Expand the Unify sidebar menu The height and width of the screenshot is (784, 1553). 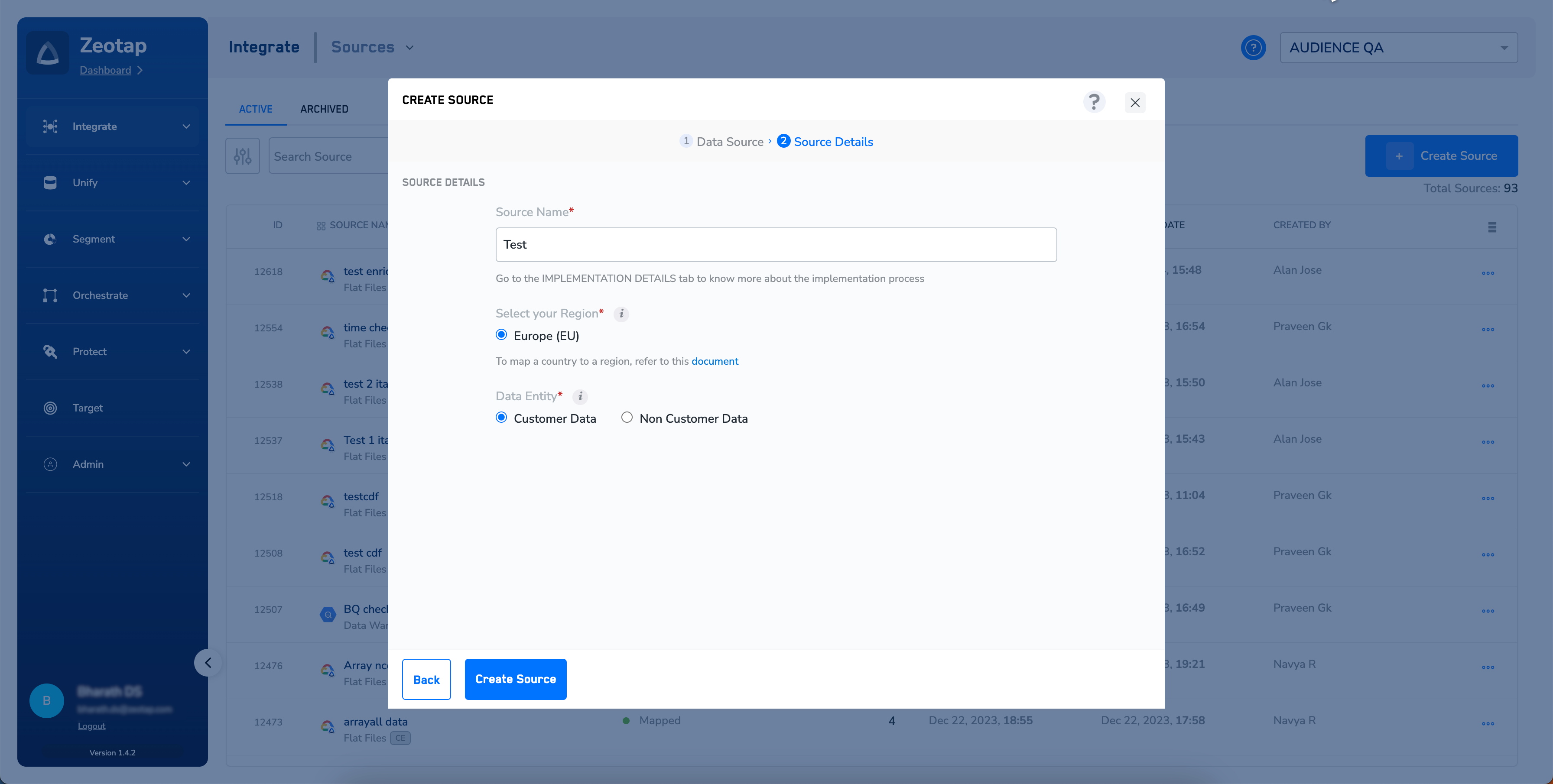(x=113, y=183)
